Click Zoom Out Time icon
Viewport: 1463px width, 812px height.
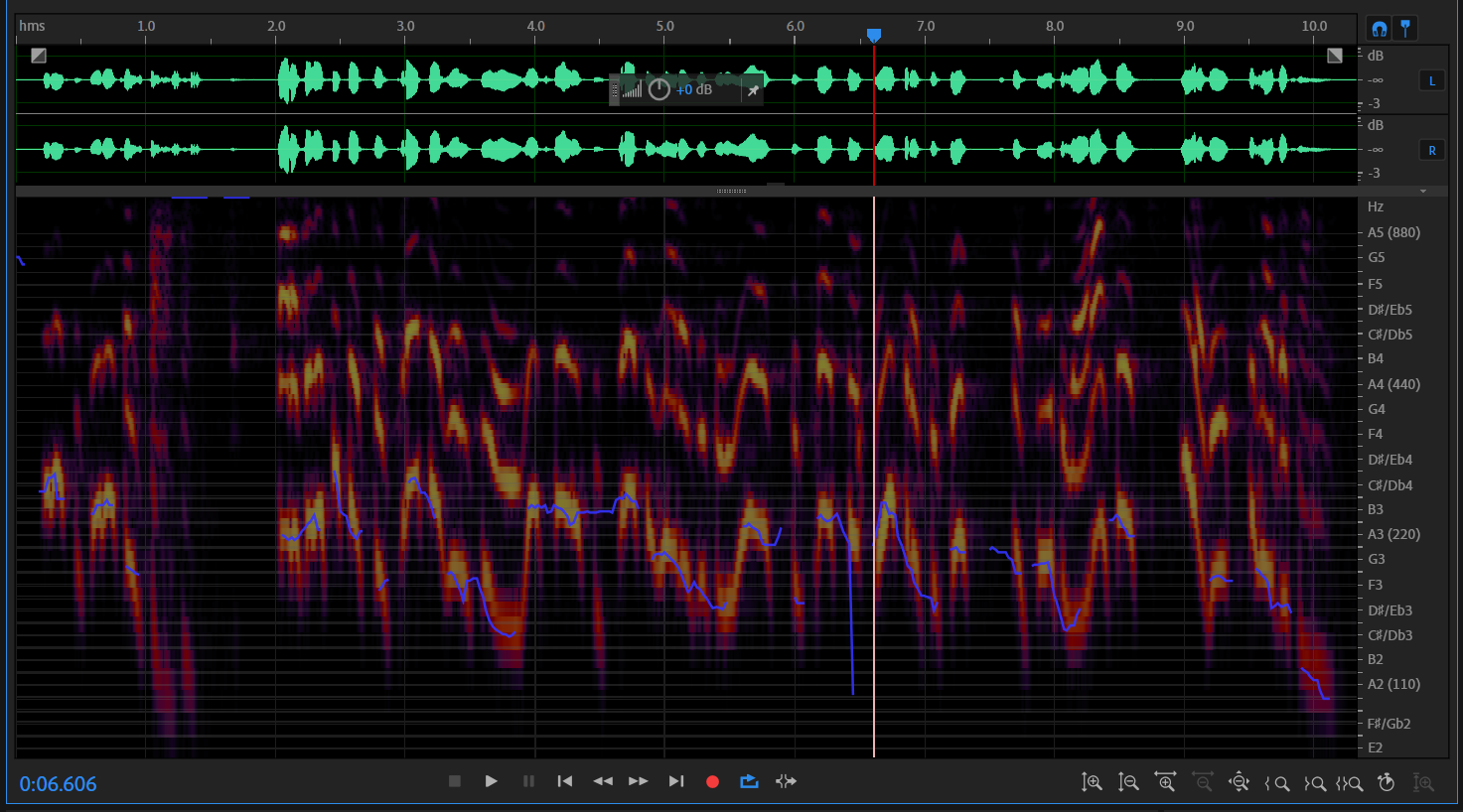1202,782
